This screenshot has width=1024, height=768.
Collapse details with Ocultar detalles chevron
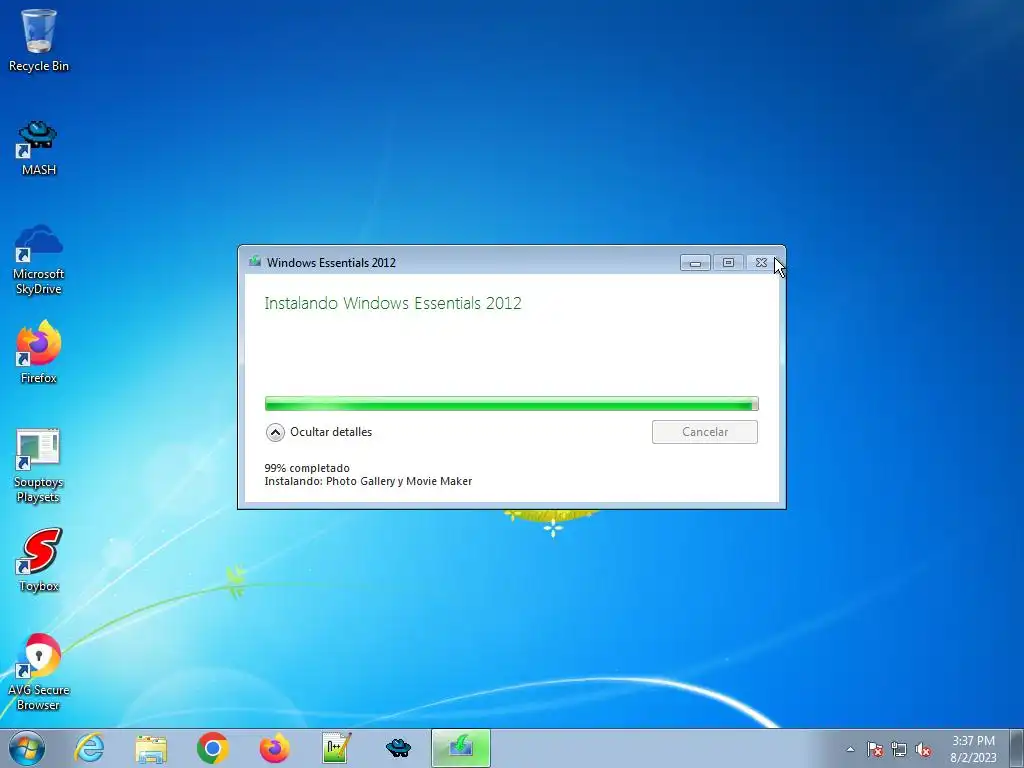click(x=276, y=432)
